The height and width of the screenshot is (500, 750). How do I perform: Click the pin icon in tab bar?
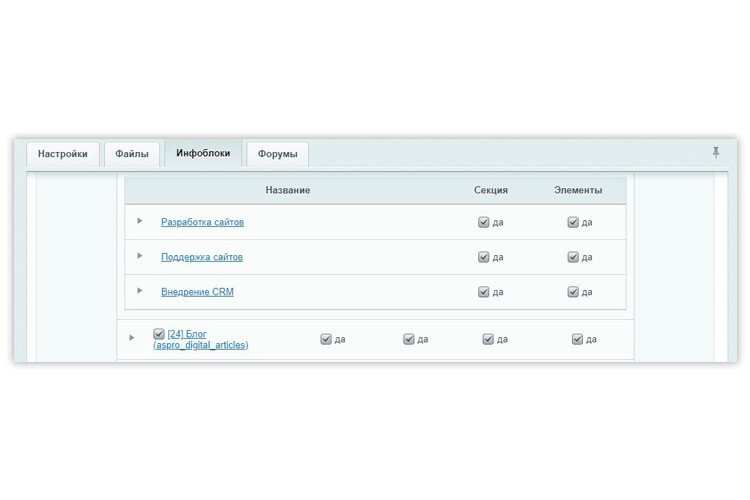[x=716, y=153]
